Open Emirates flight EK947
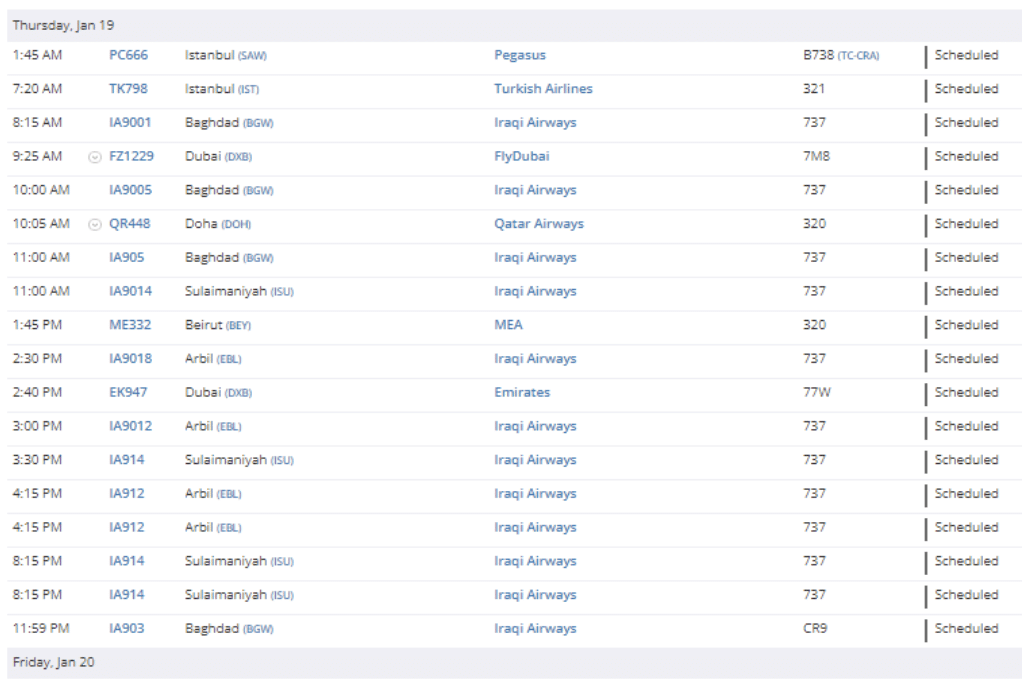 [128, 393]
